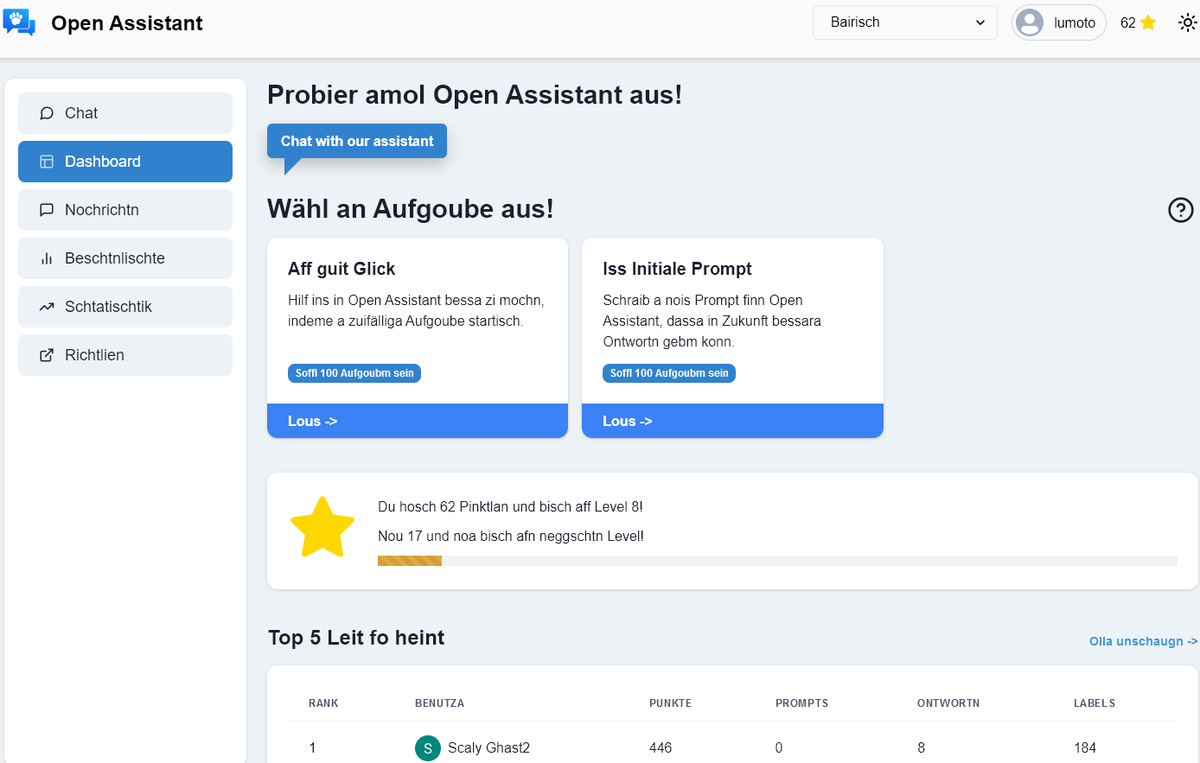
Task: Click the Open Assistant title text
Action: (127, 23)
